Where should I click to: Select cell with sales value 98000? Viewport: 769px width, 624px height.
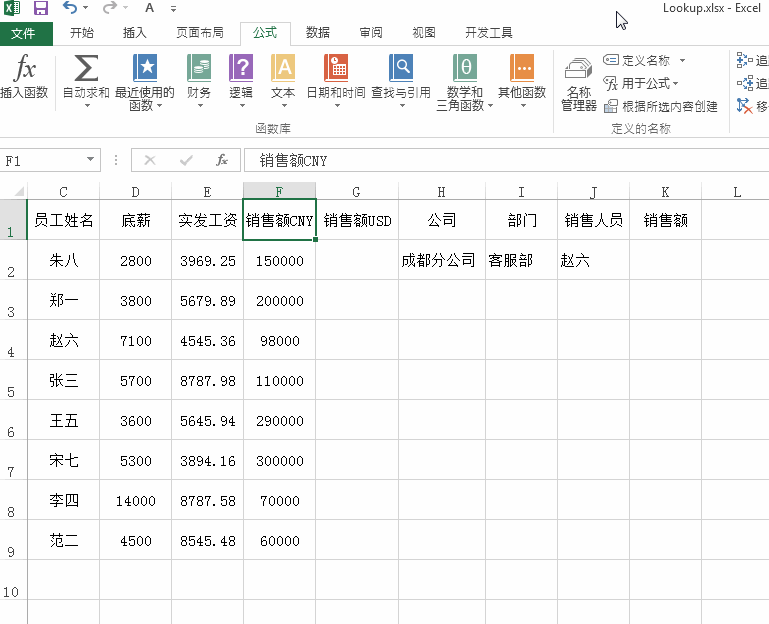point(280,340)
